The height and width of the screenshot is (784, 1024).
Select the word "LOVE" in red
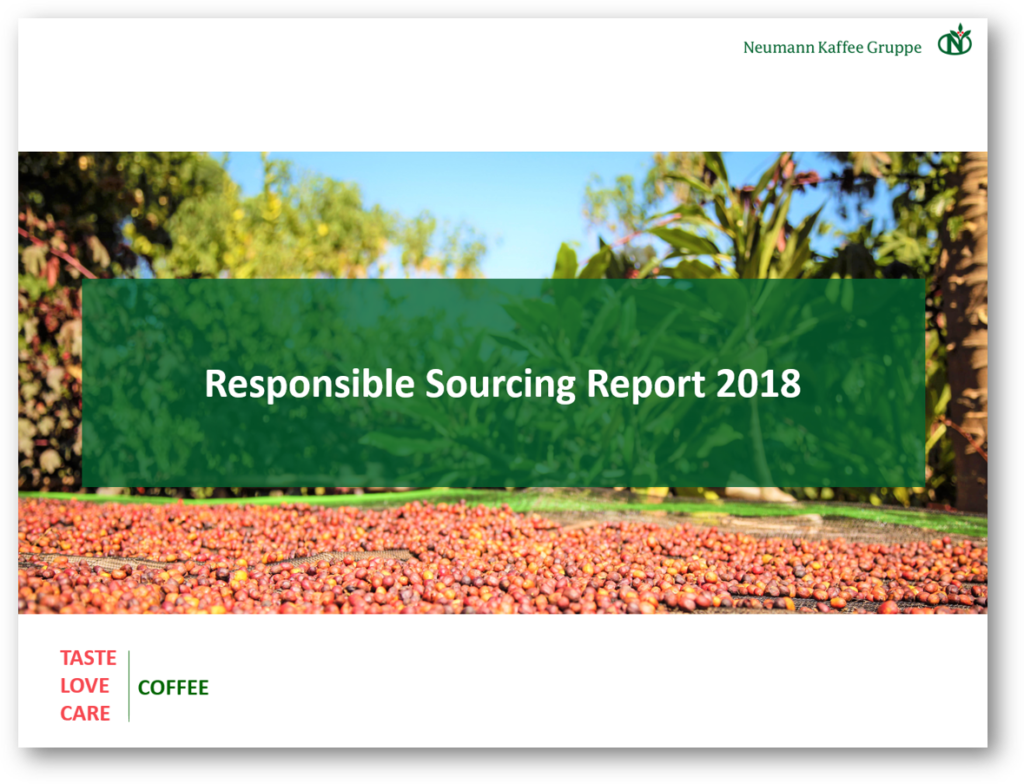click(85, 686)
